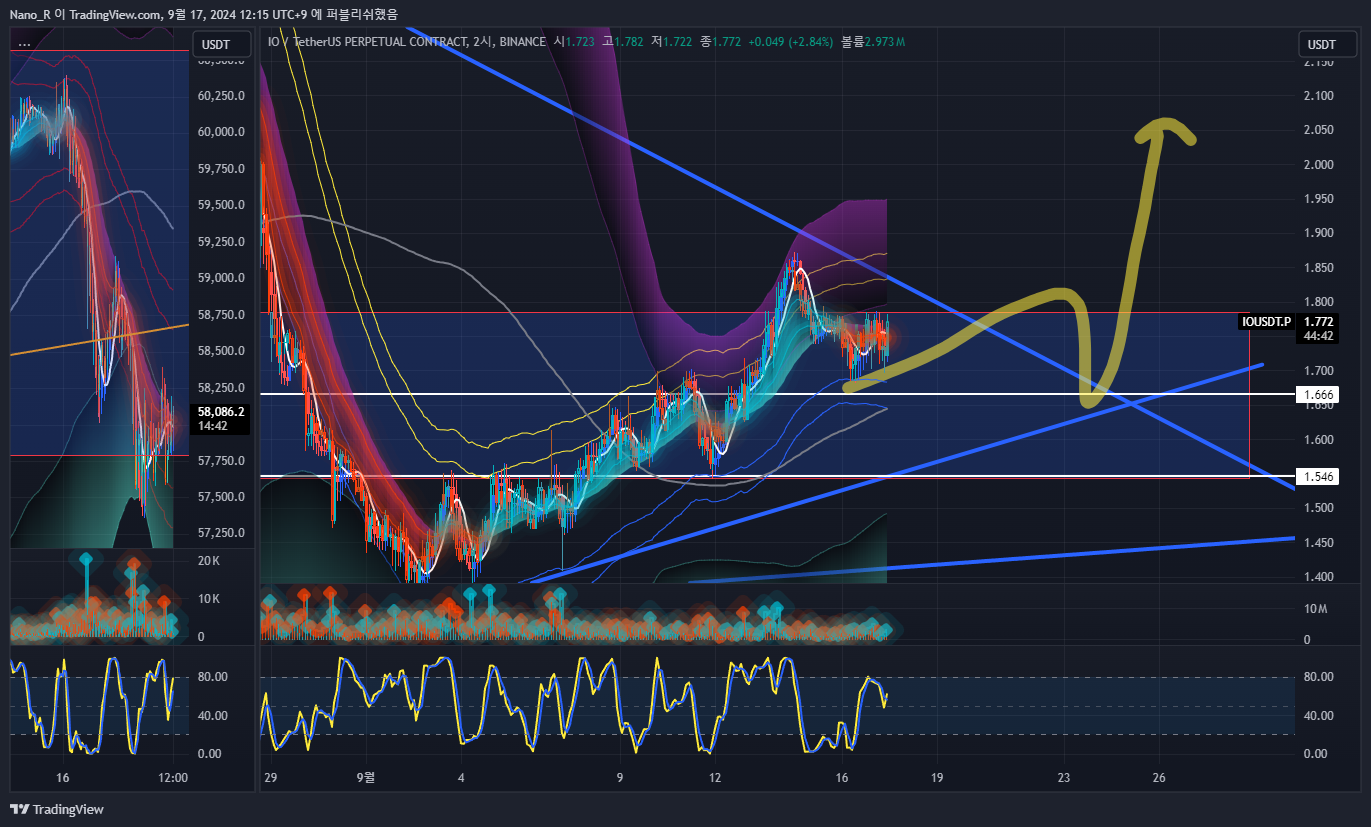Viewport: 1371px width, 827px height.
Task: Click the 58,086.2 last price label
Action: pyautogui.click(x=221, y=411)
